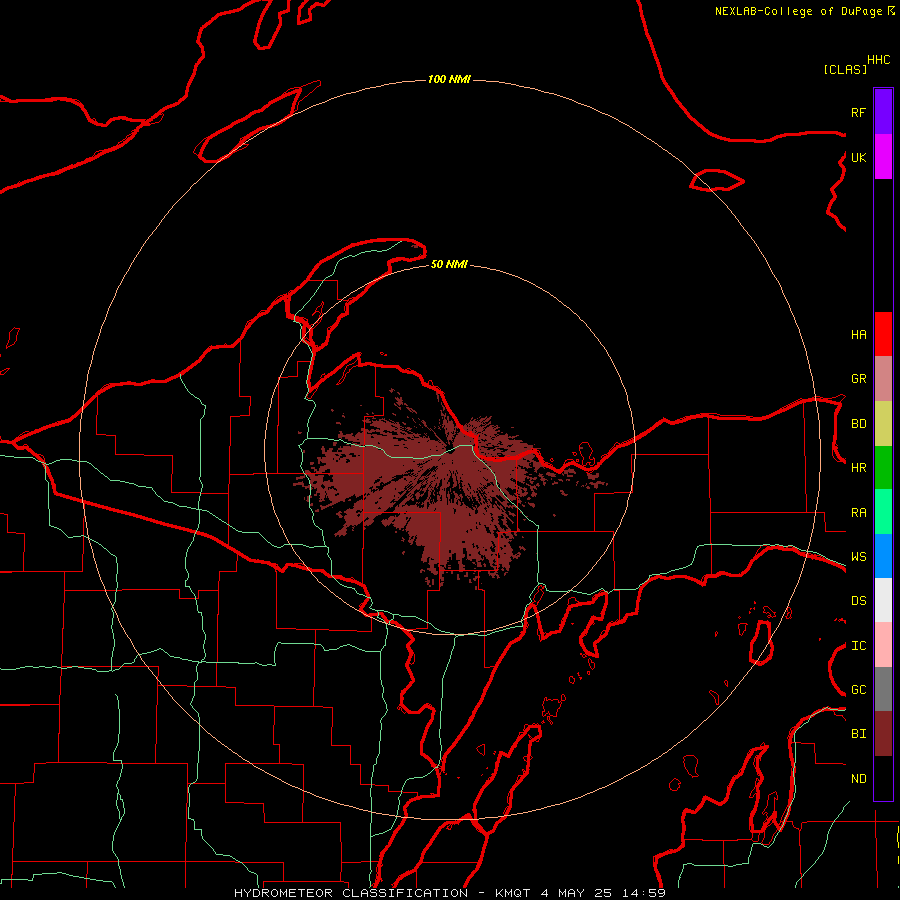
Task: Click the BI brown legend swatch
Action: coord(883,734)
